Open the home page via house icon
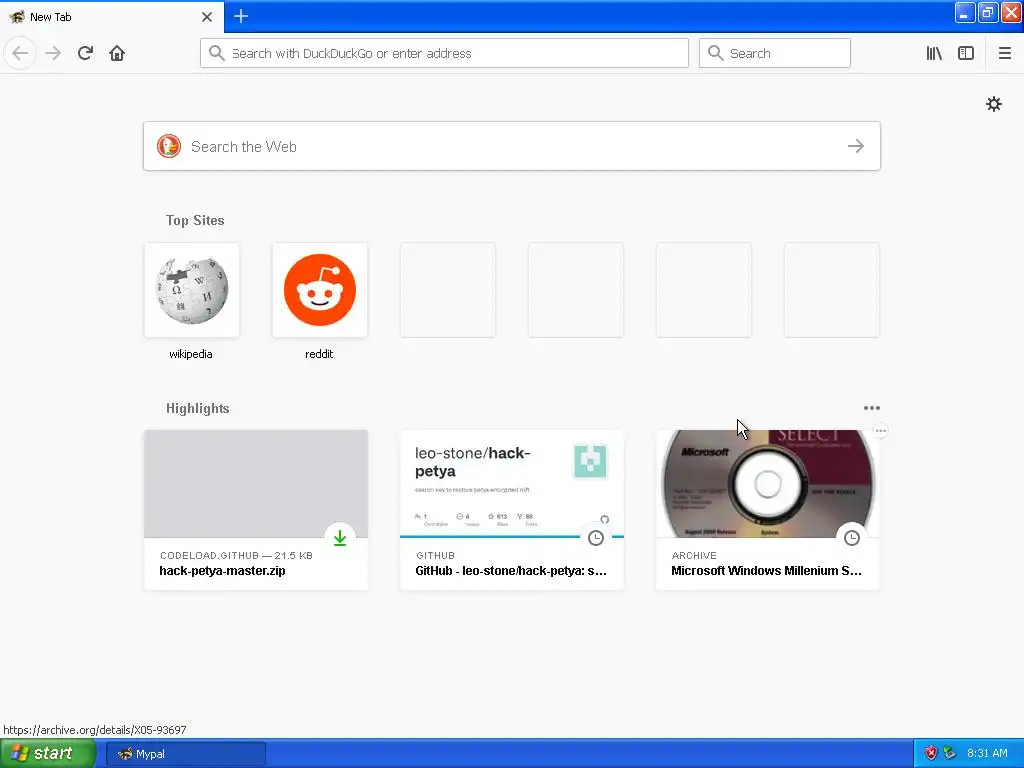Screen dimensions: 1024x768 pos(117,53)
